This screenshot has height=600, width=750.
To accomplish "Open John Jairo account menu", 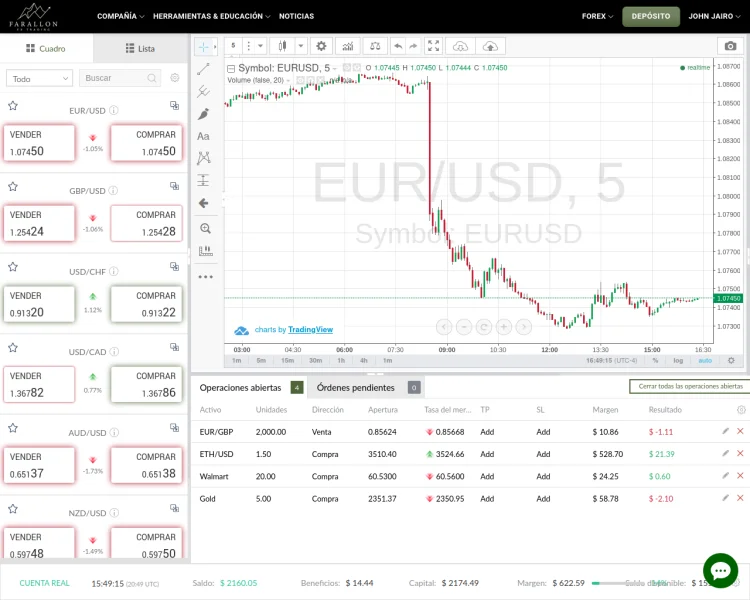I will (714, 16).
